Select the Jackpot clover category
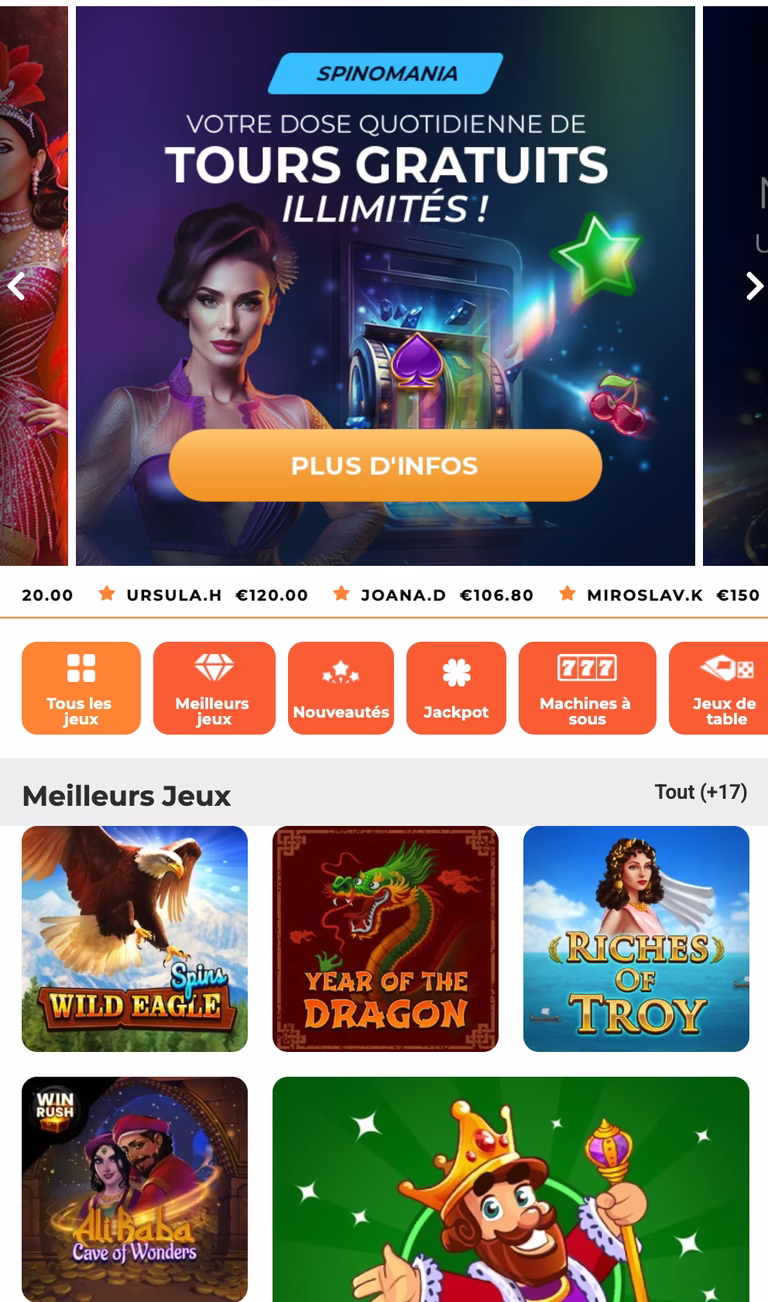768x1302 pixels. (456, 688)
